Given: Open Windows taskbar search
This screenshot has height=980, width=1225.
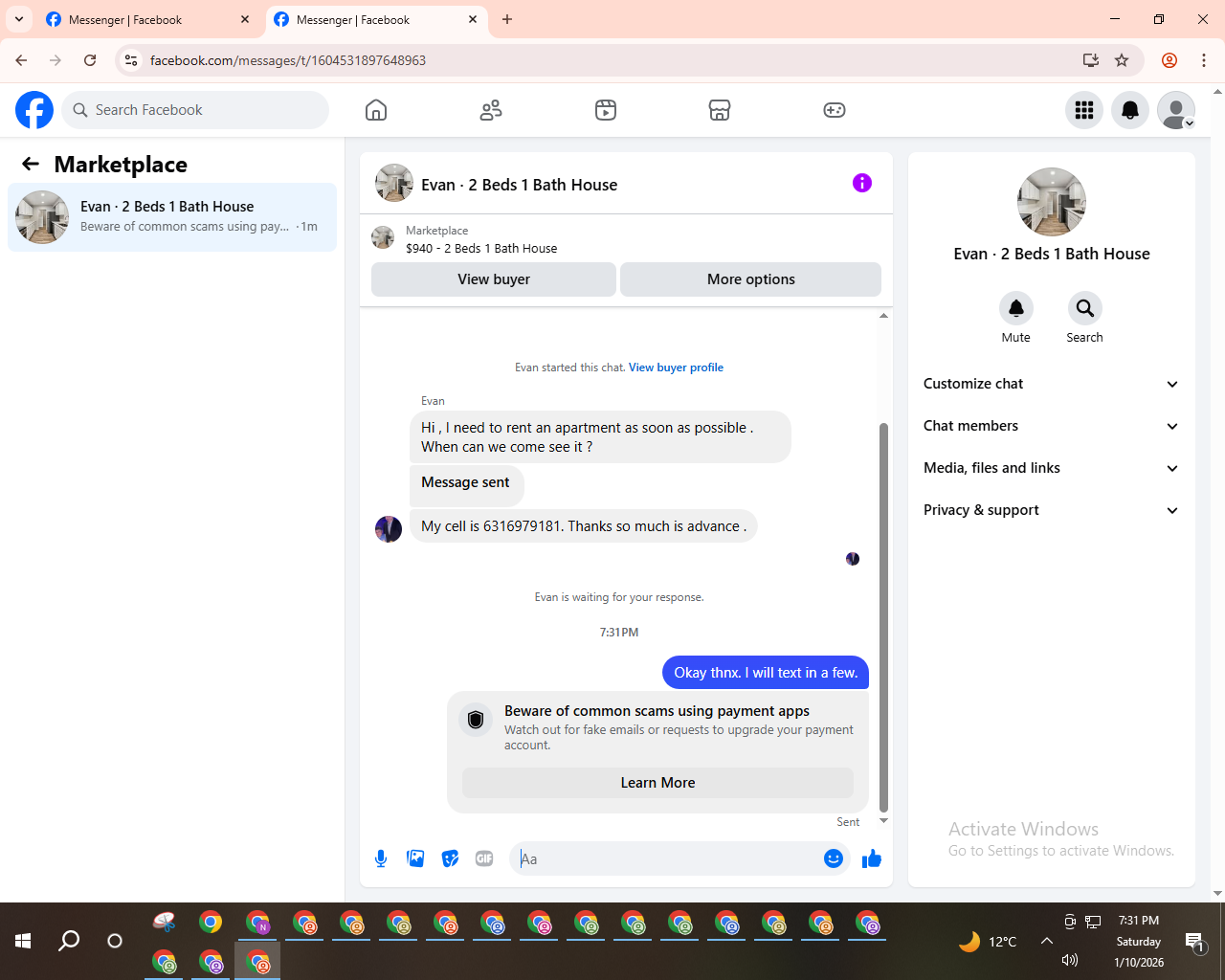Looking at the screenshot, I should click(x=69, y=941).
